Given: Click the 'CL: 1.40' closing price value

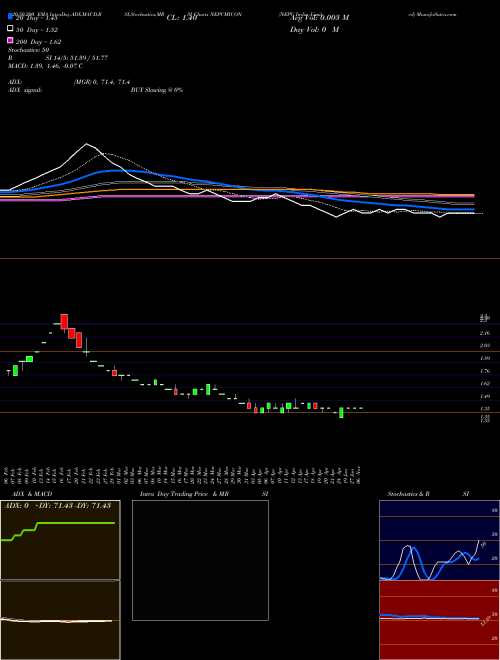Looking at the screenshot, I should coord(182,18).
